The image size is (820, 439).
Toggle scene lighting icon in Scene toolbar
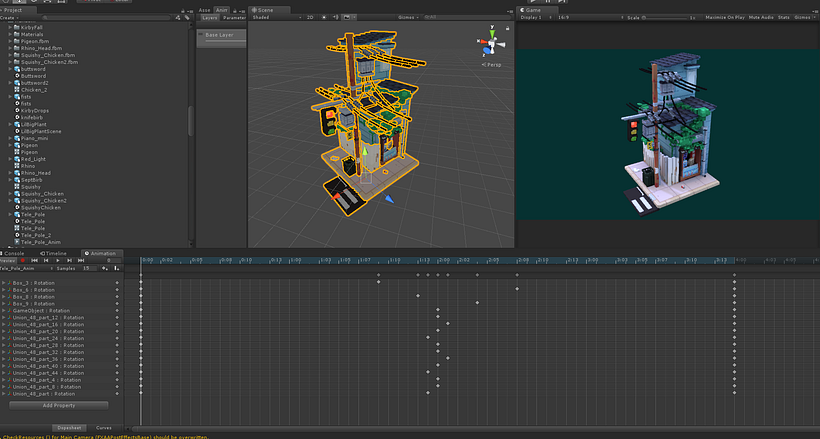(x=324, y=17)
